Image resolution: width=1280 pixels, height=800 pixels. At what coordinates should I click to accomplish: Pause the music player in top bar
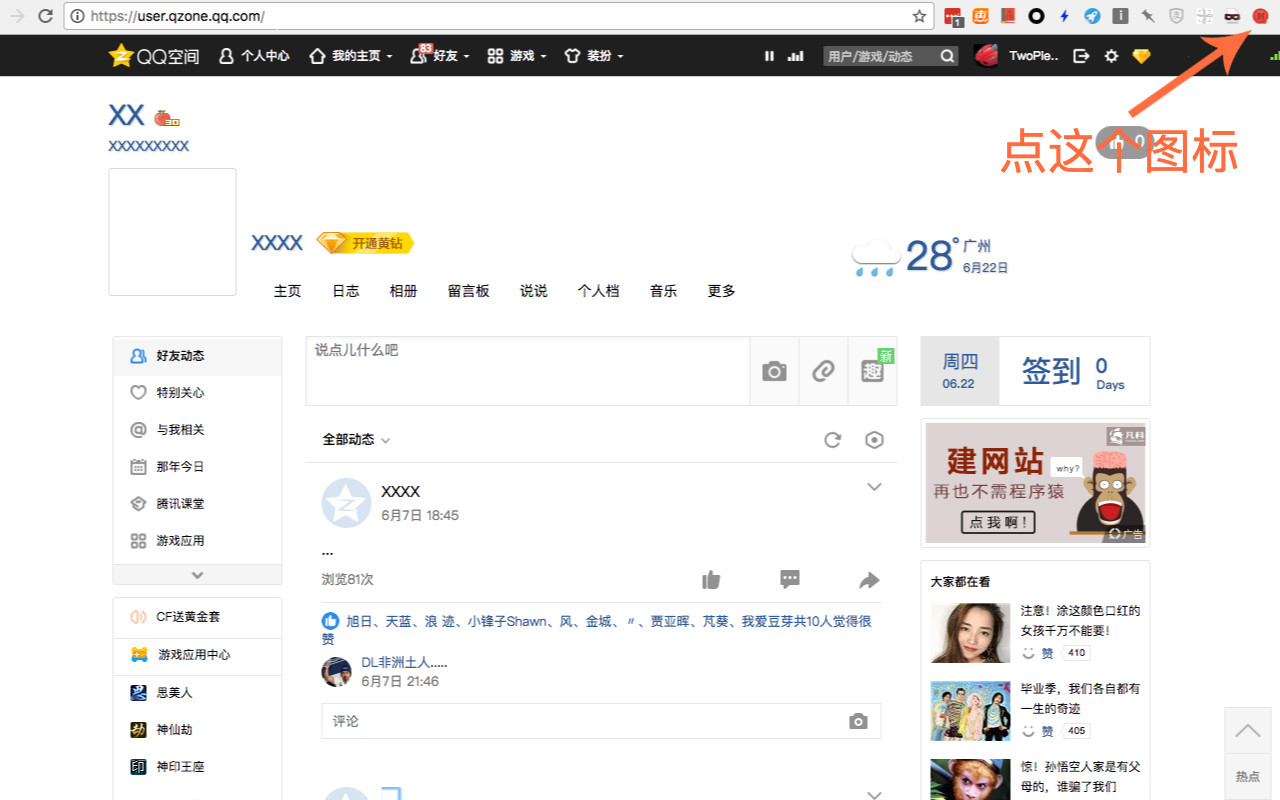coord(769,56)
